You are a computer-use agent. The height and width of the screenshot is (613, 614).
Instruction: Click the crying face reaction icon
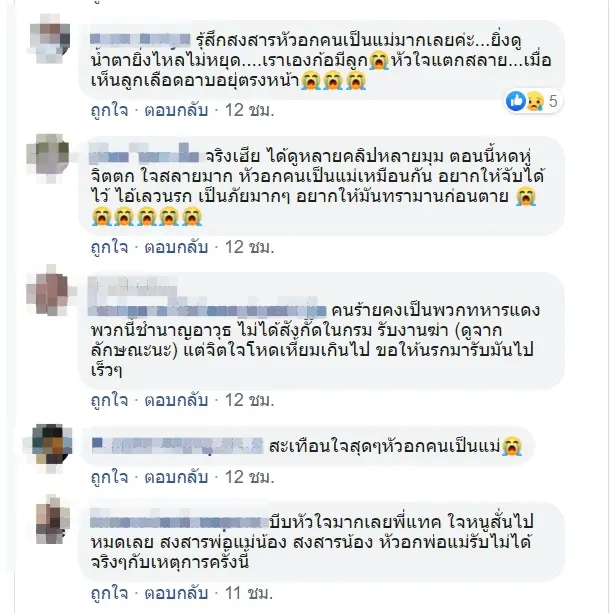[x=535, y=101]
